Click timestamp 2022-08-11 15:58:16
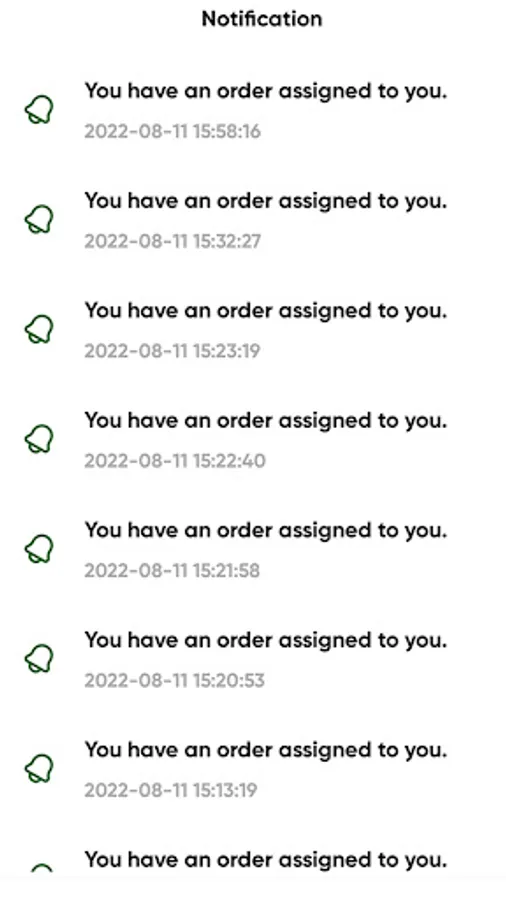Viewport: 506px width, 900px height. 173,131
